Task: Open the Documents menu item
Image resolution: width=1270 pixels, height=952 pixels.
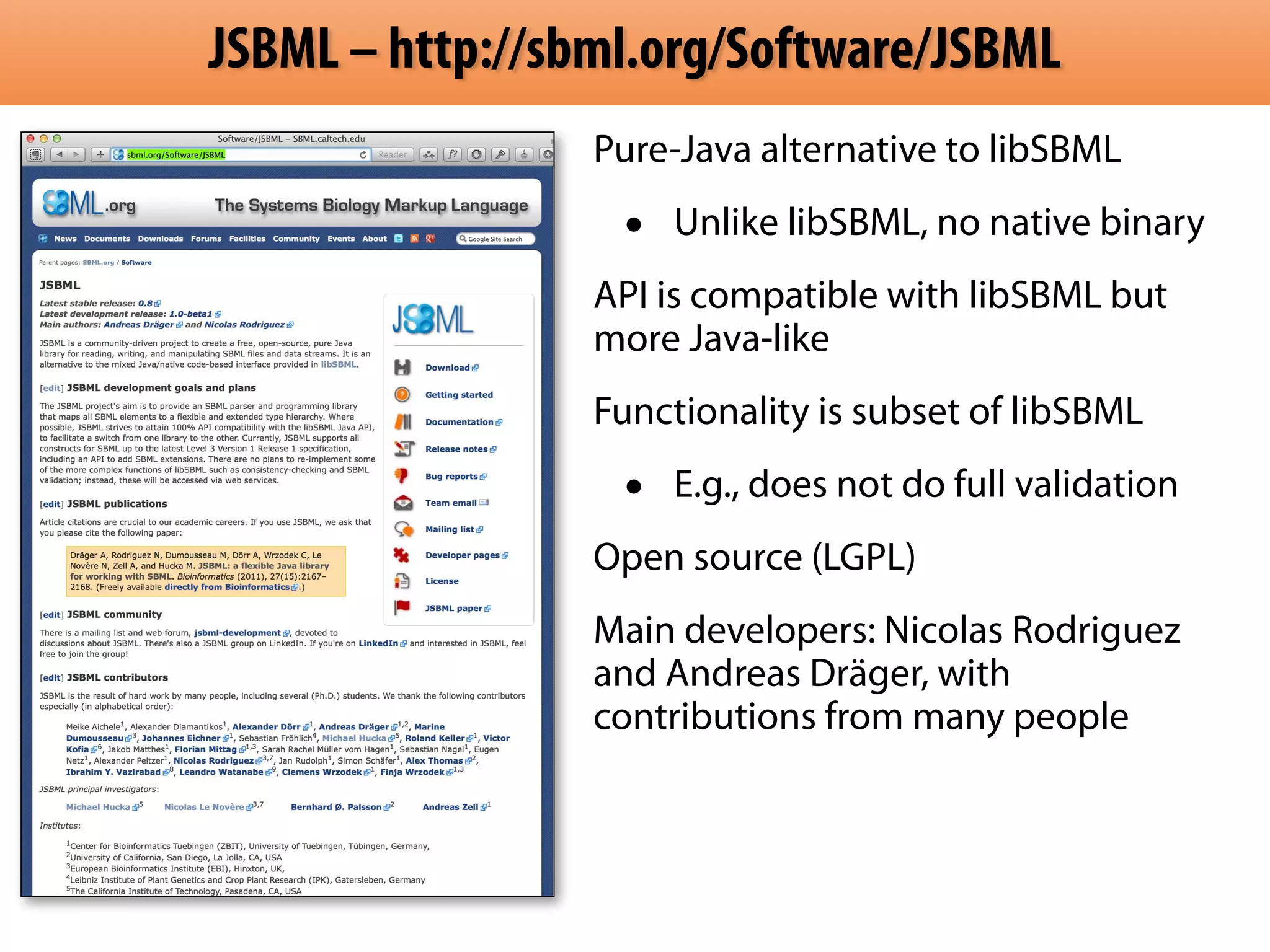Action: point(107,239)
